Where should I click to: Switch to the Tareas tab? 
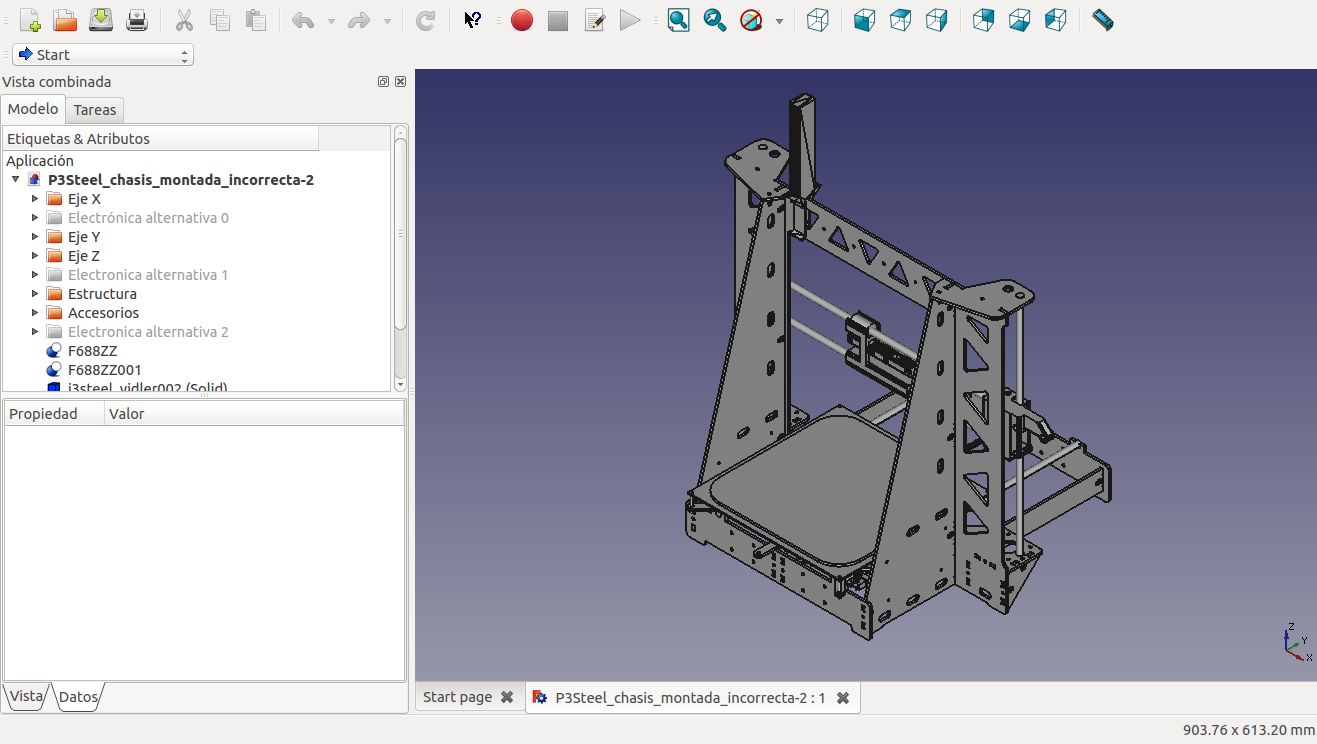(x=95, y=110)
